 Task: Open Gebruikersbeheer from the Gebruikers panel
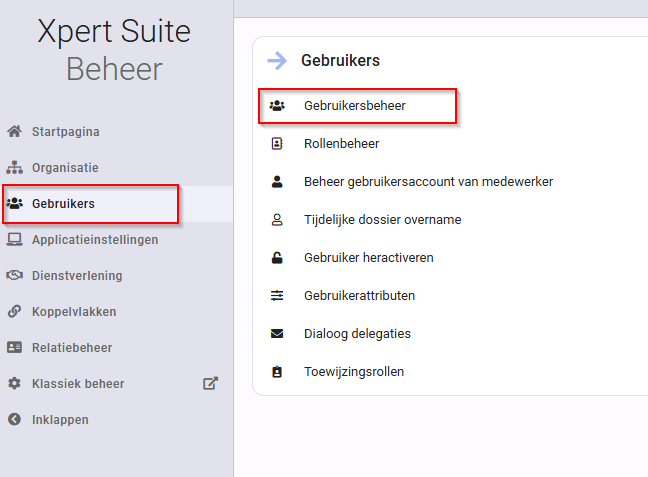point(357,106)
